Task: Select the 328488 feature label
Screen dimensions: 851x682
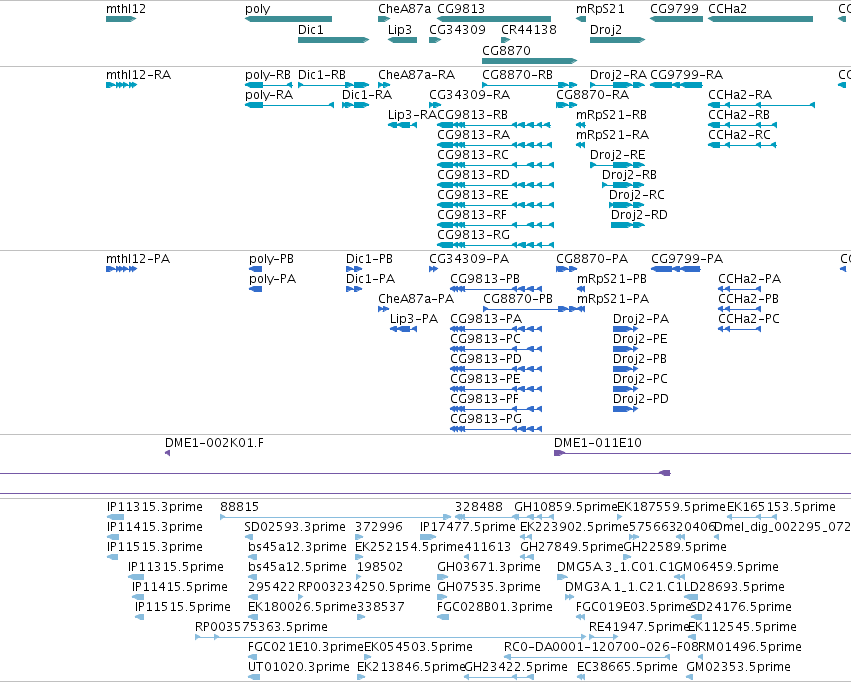Action: tap(479, 507)
